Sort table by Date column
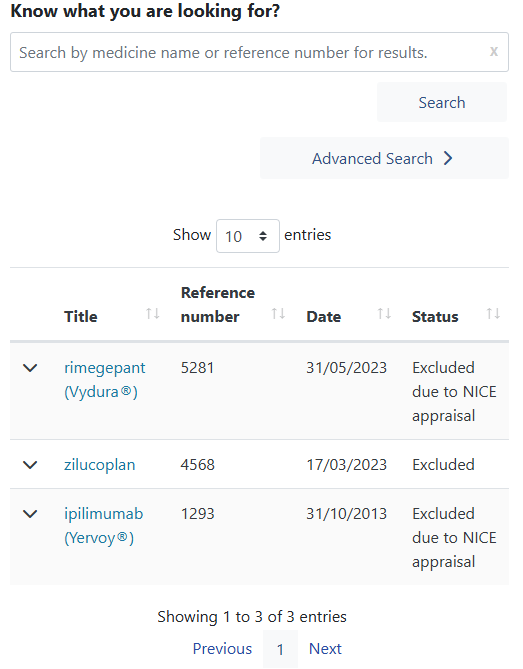 click(x=384, y=314)
